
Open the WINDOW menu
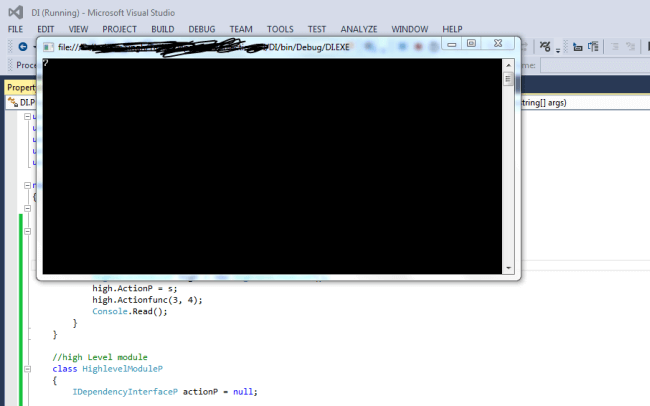410,29
